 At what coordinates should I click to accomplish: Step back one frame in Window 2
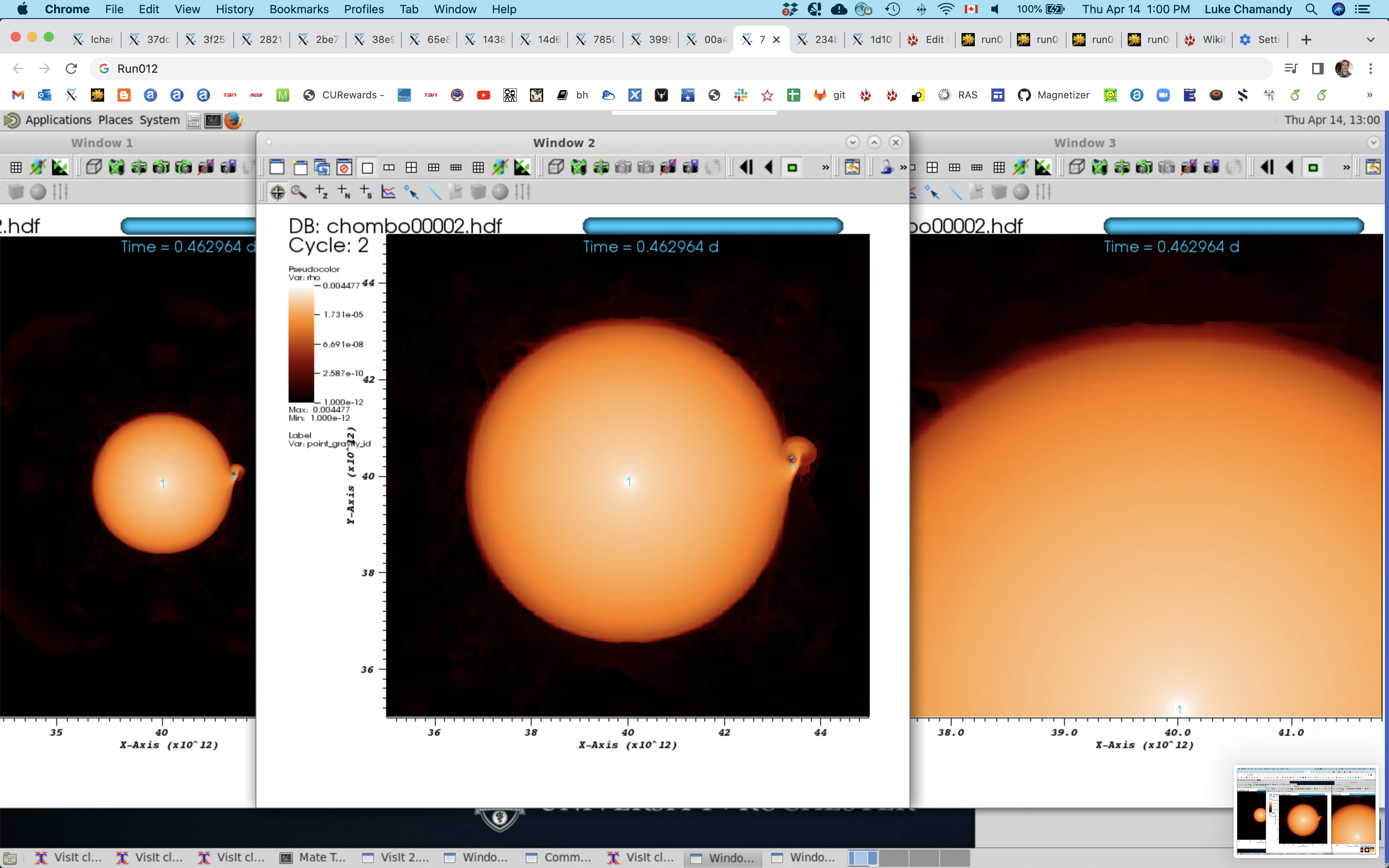pyautogui.click(x=746, y=168)
